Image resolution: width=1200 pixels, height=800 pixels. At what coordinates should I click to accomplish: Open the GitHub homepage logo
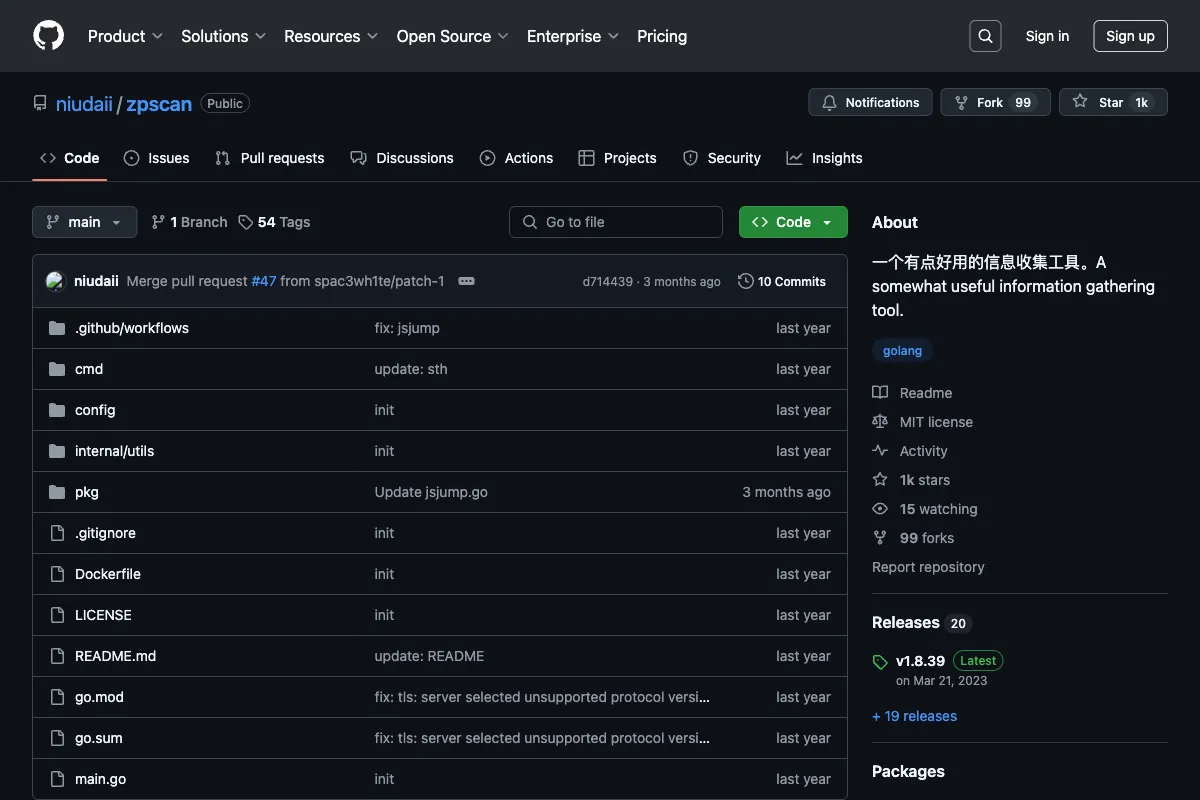[x=48, y=36]
